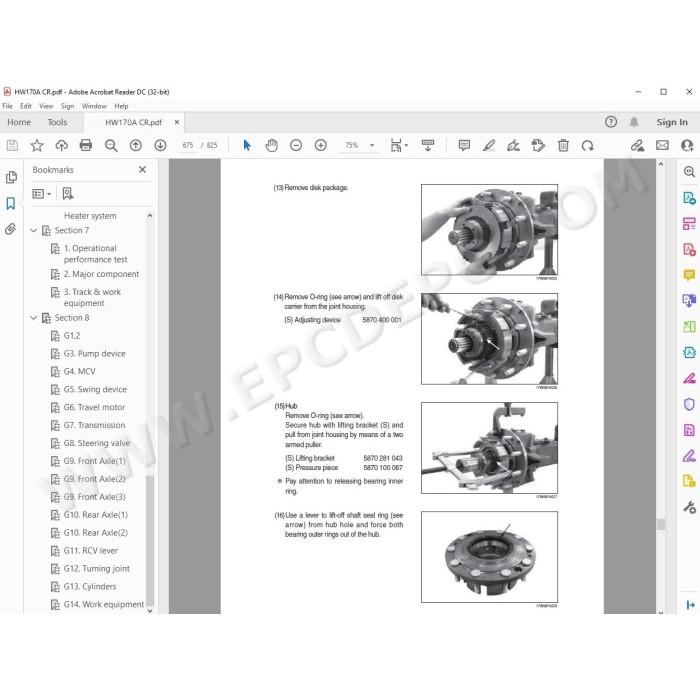Add a comment sticky note
This screenshot has height=700, width=700.
click(464, 145)
